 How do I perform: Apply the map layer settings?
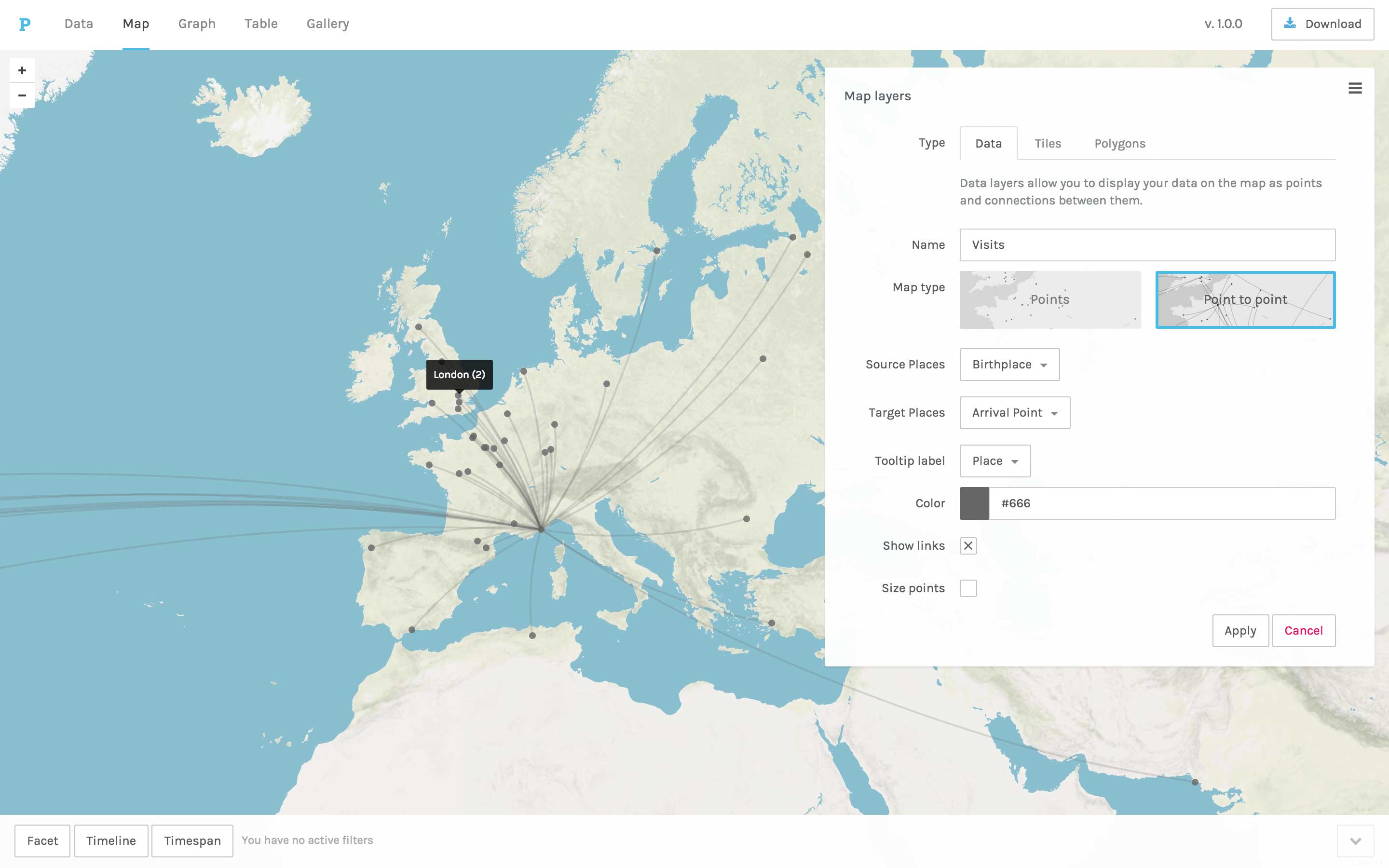1240,631
